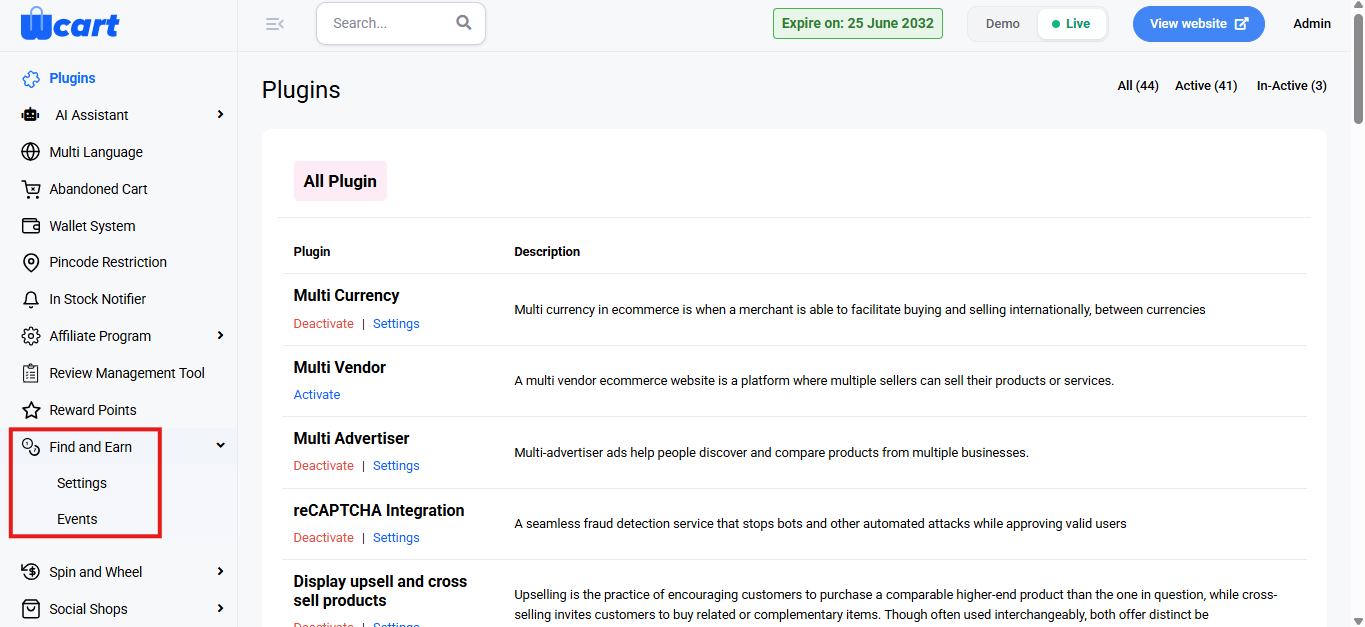Open Review Management Tool in sidebar

pyautogui.click(x=127, y=373)
